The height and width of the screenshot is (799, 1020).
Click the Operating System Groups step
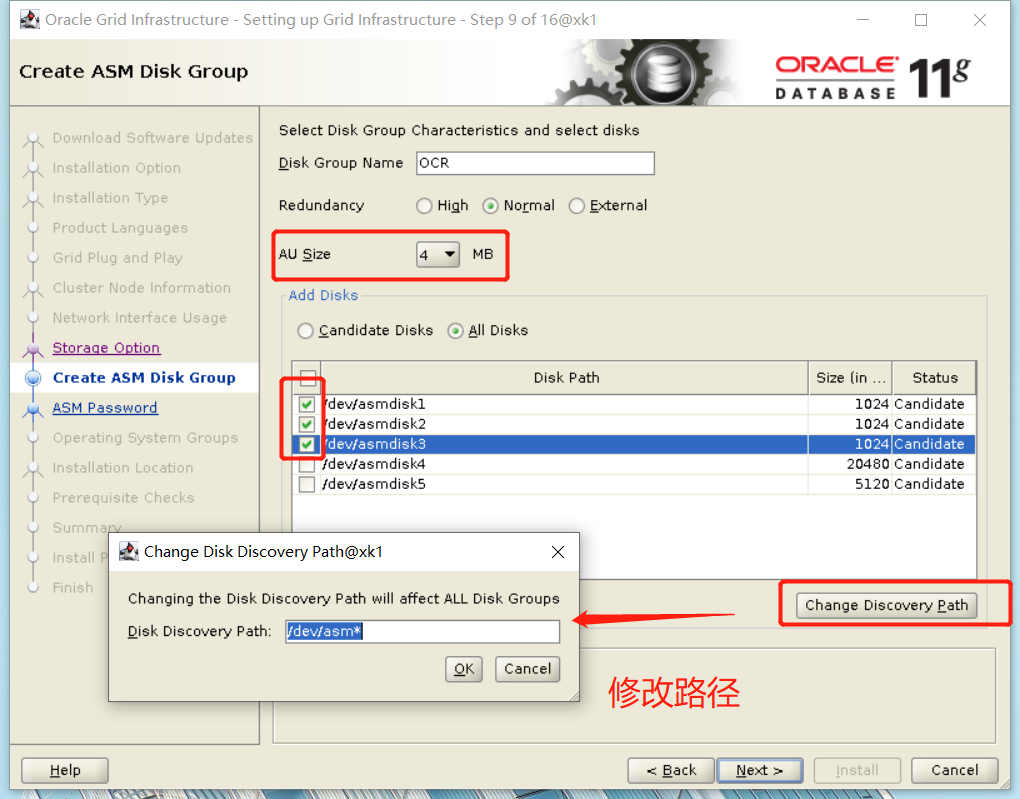coord(145,438)
